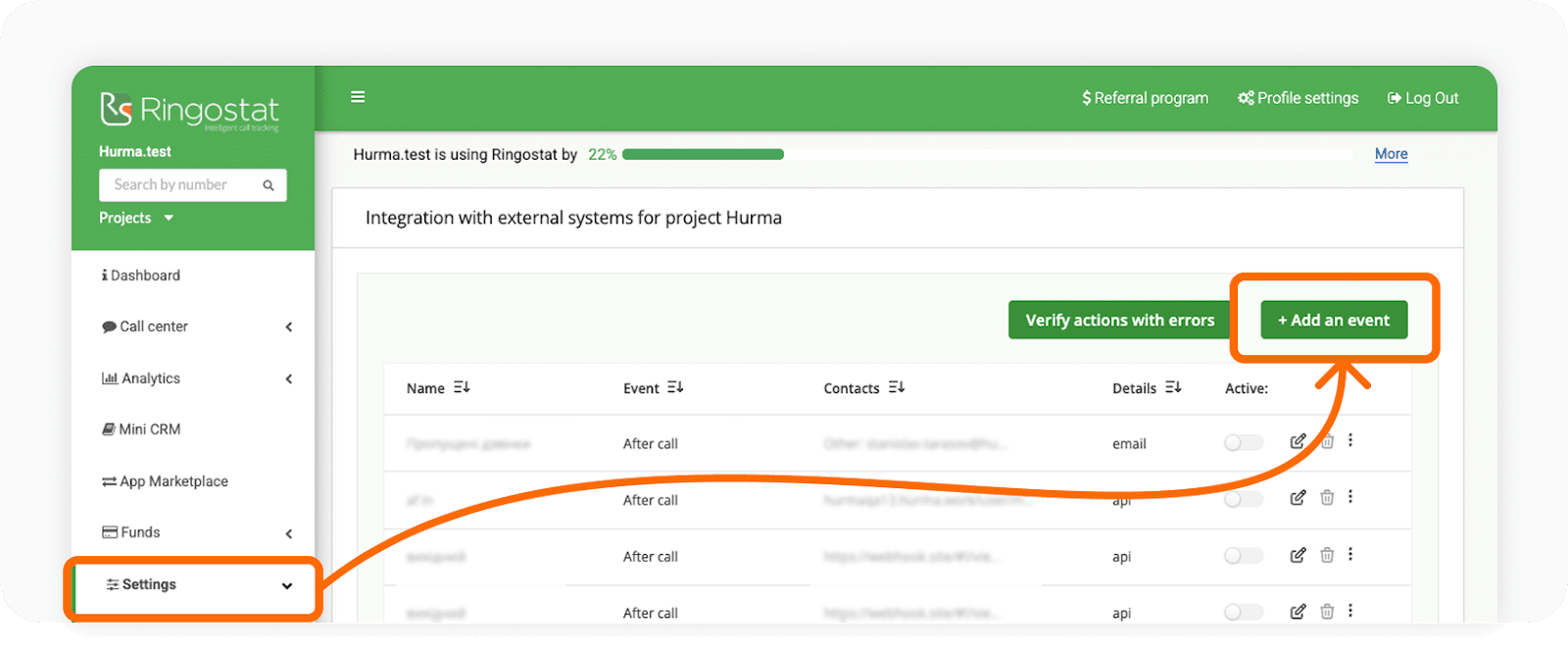
Task: Toggle Active switch for email row
Action: point(1244,443)
